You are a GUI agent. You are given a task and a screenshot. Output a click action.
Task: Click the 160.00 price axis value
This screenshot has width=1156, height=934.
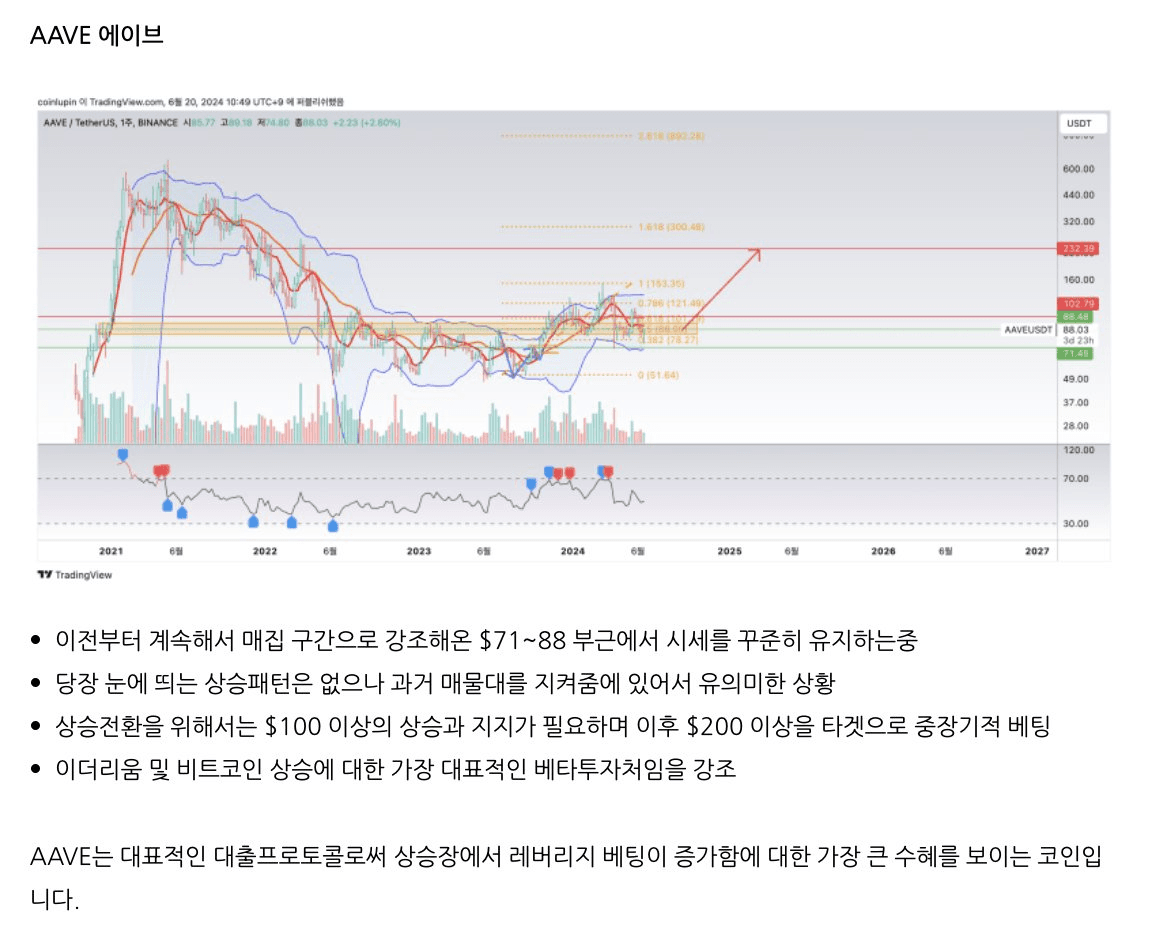(x=1078, y=279)
